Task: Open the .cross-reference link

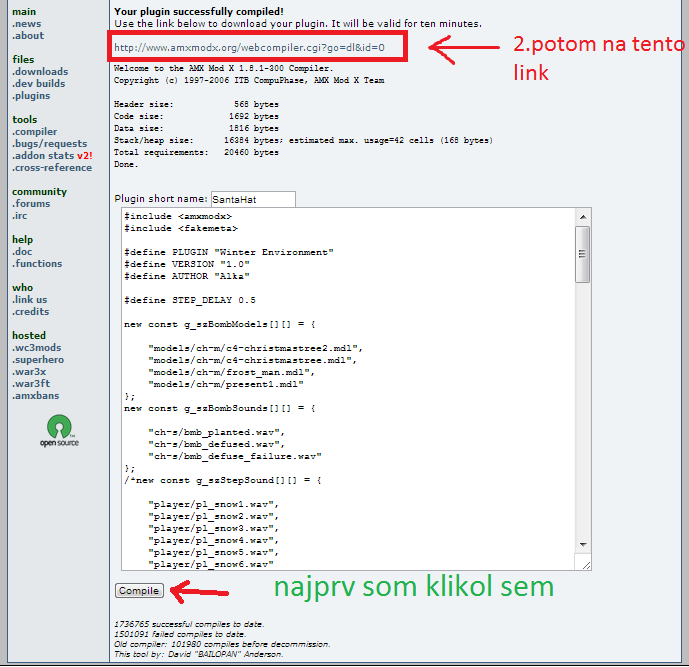Action: 52,168
